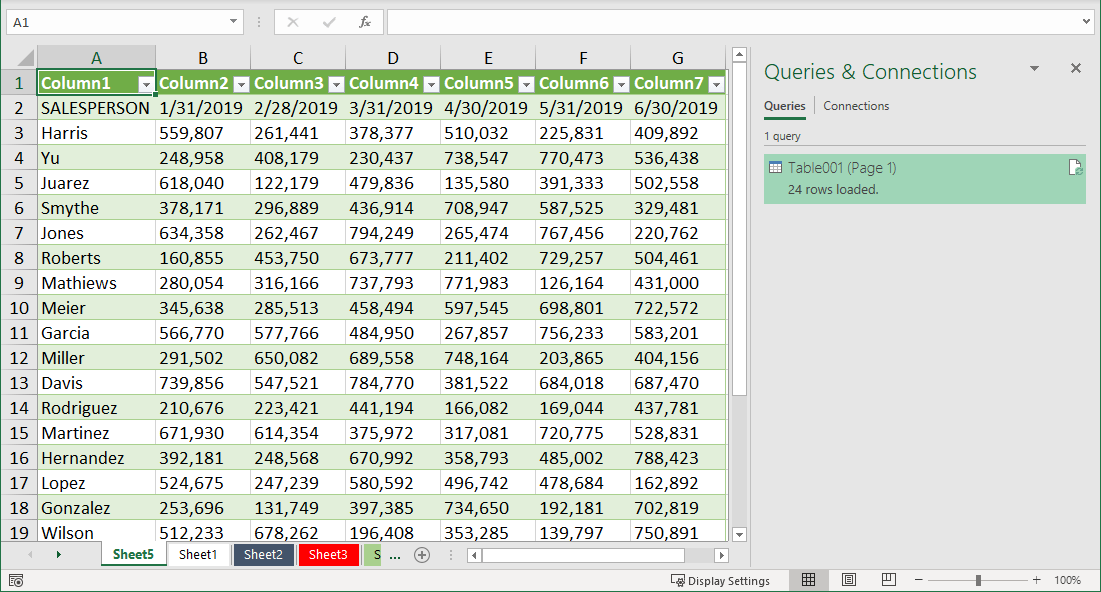Select the Normal view icon

[x=808, y=579]
